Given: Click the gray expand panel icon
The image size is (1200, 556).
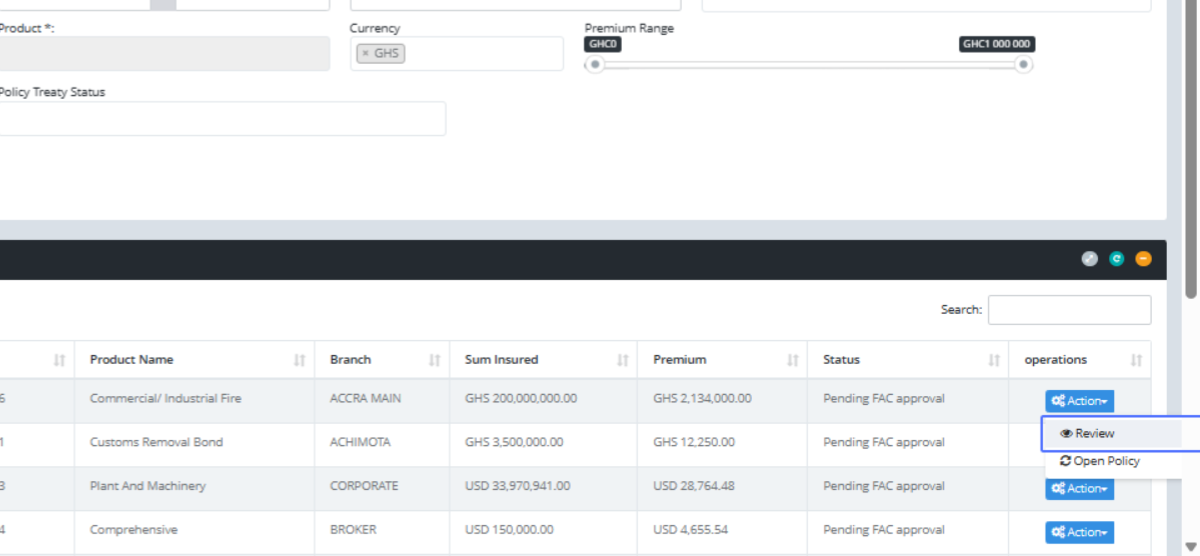Looking at the screenshot, I should [x=1090, y=259].
